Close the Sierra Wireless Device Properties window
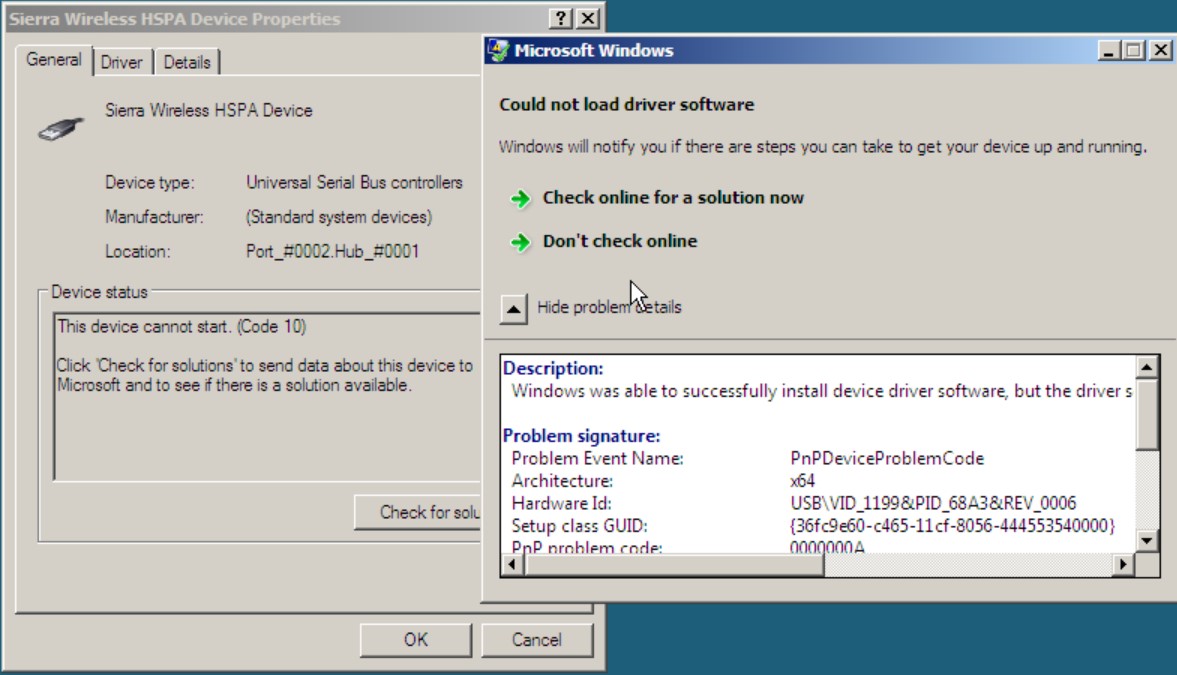This screenshot has width=1177, height=675. (x=588, y=19)
